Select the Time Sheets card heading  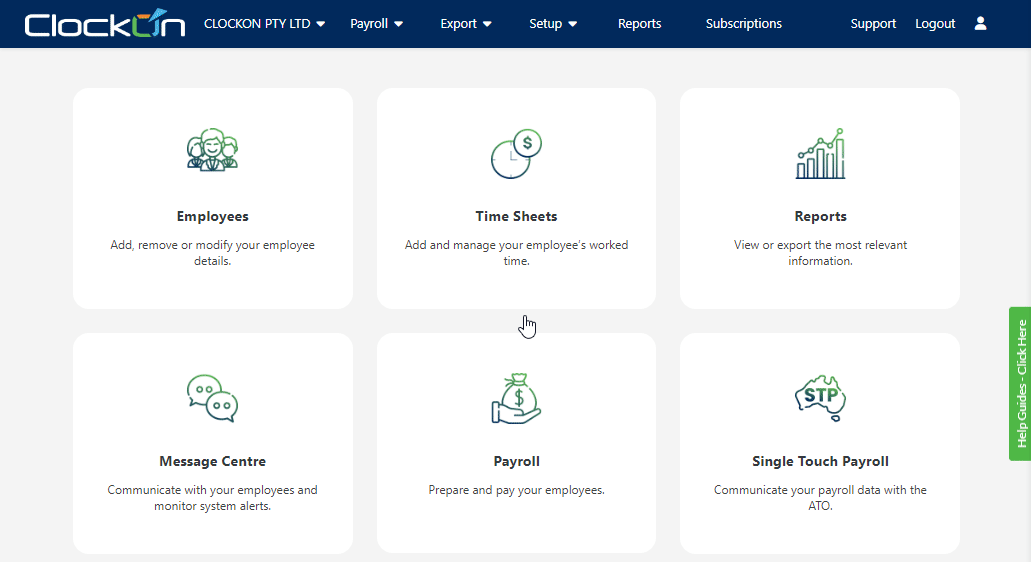pyautogui.click(x=516, y=216)
